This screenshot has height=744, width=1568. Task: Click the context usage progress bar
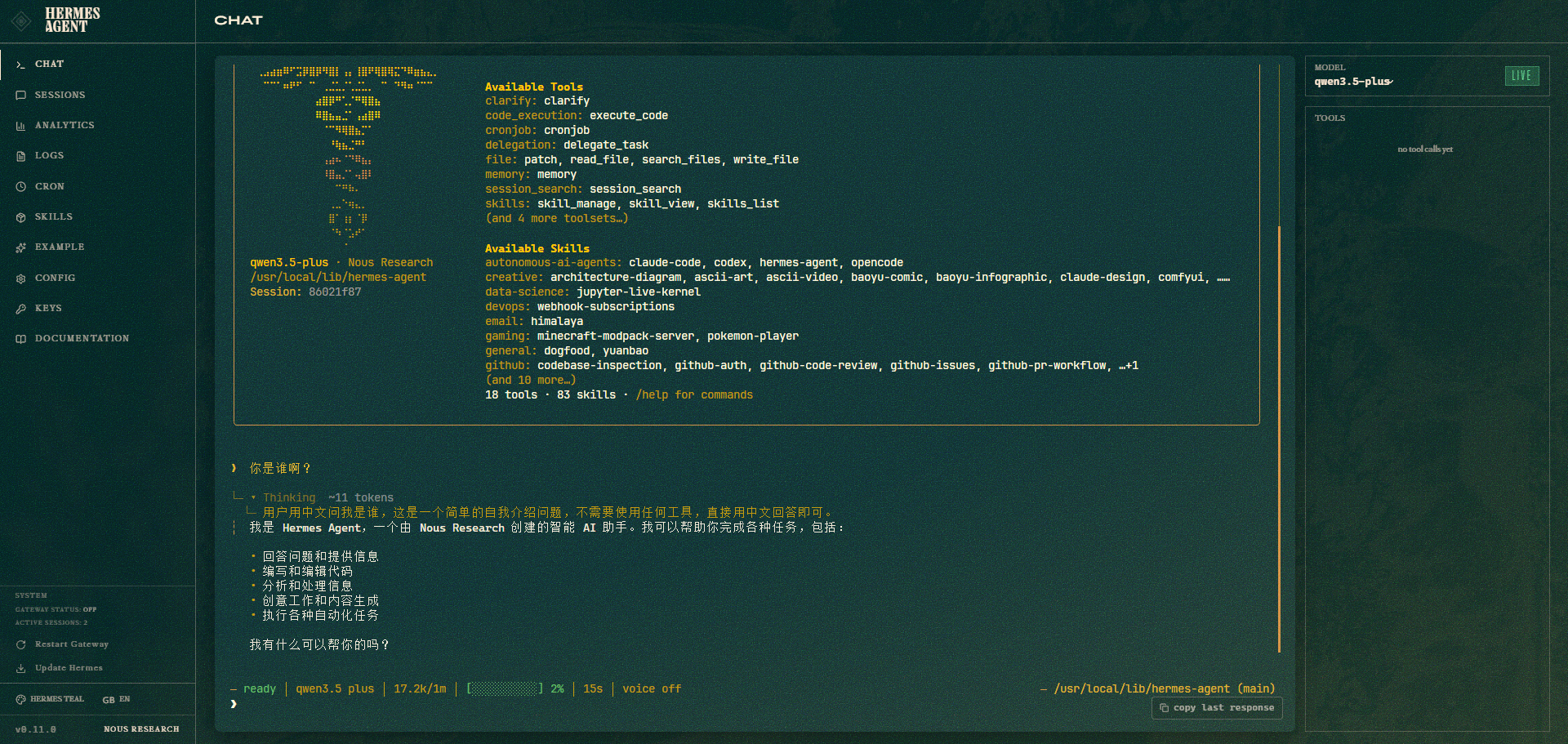(x=504, y=689)
